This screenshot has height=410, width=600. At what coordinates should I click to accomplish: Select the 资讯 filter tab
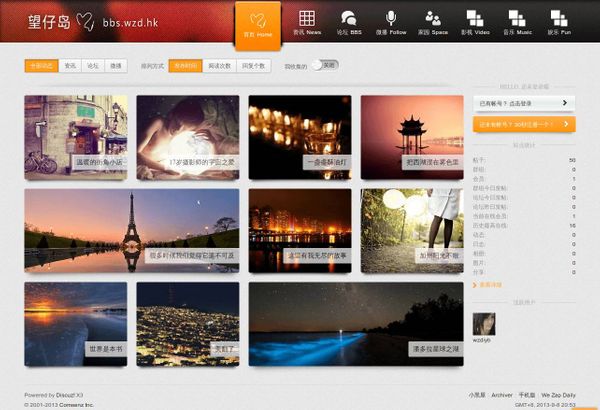(70, 66)
